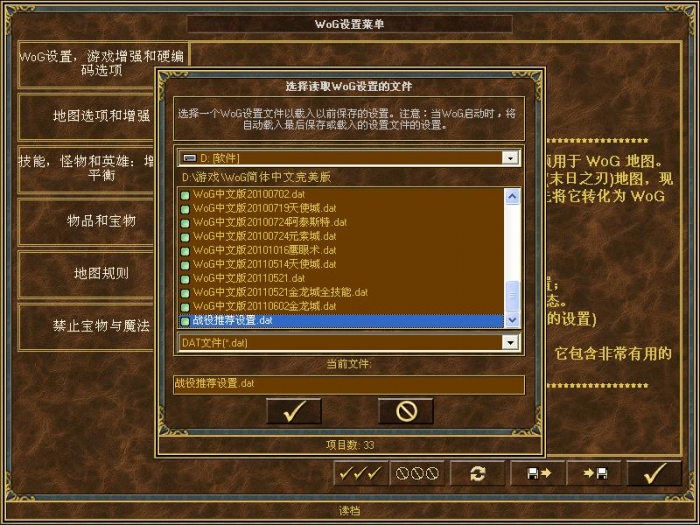Screen dimensions: 700x525
Task: Click the refresh arrows reset button
Action: tap(477, 473)
